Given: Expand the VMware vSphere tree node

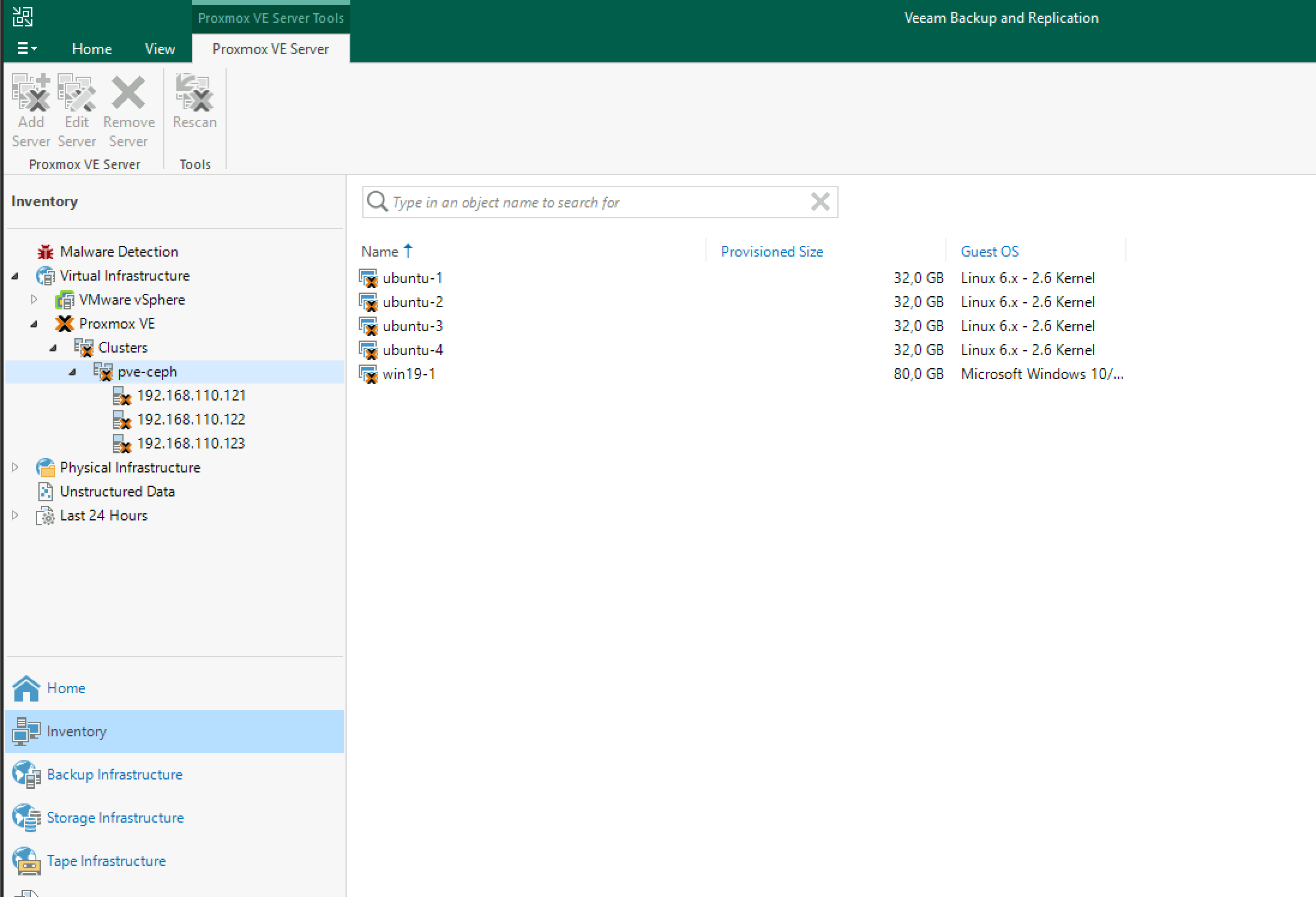Looking at the screenshot, I should [x=36, y=299].
